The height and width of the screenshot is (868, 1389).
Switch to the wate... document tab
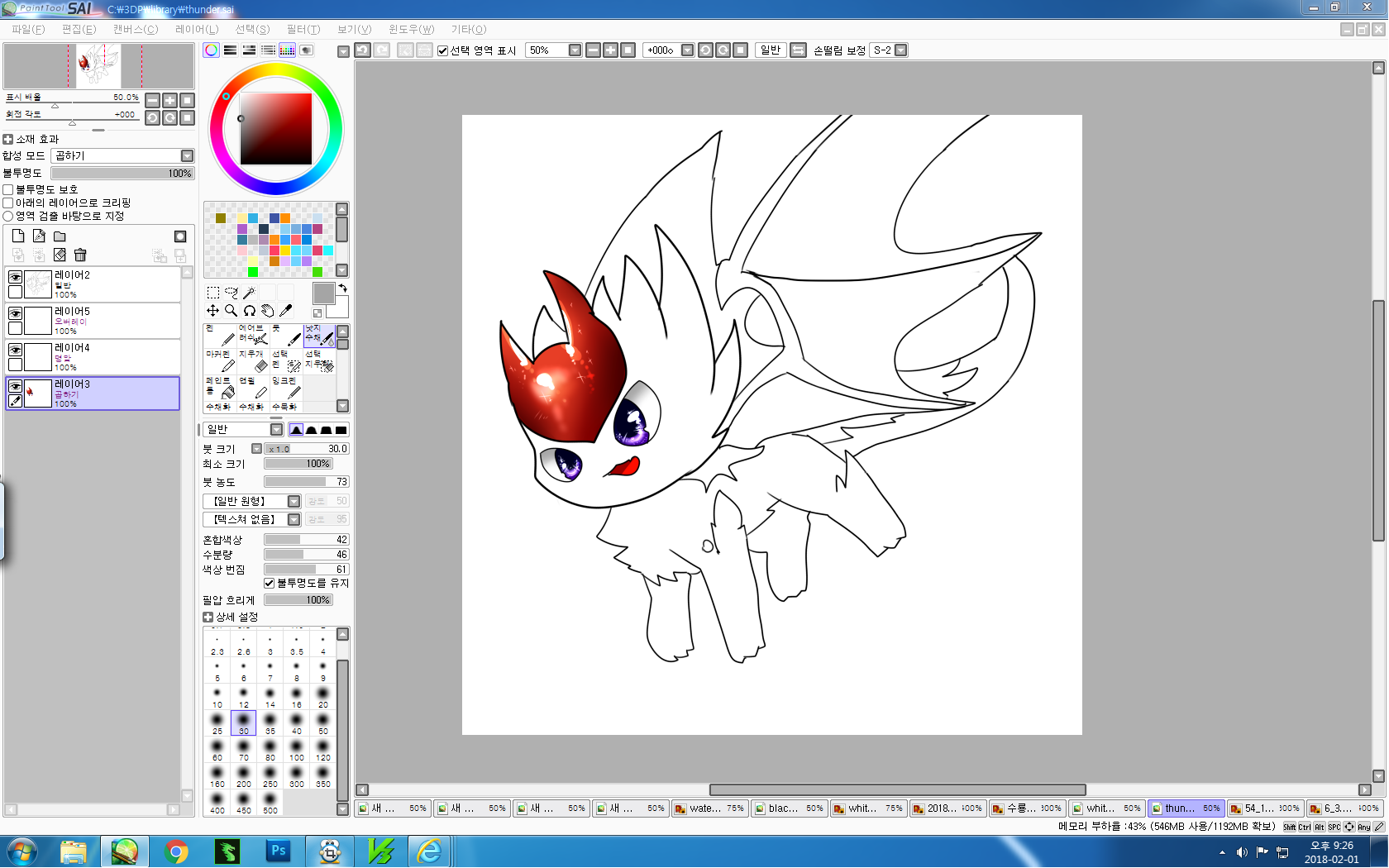point(709,808)
